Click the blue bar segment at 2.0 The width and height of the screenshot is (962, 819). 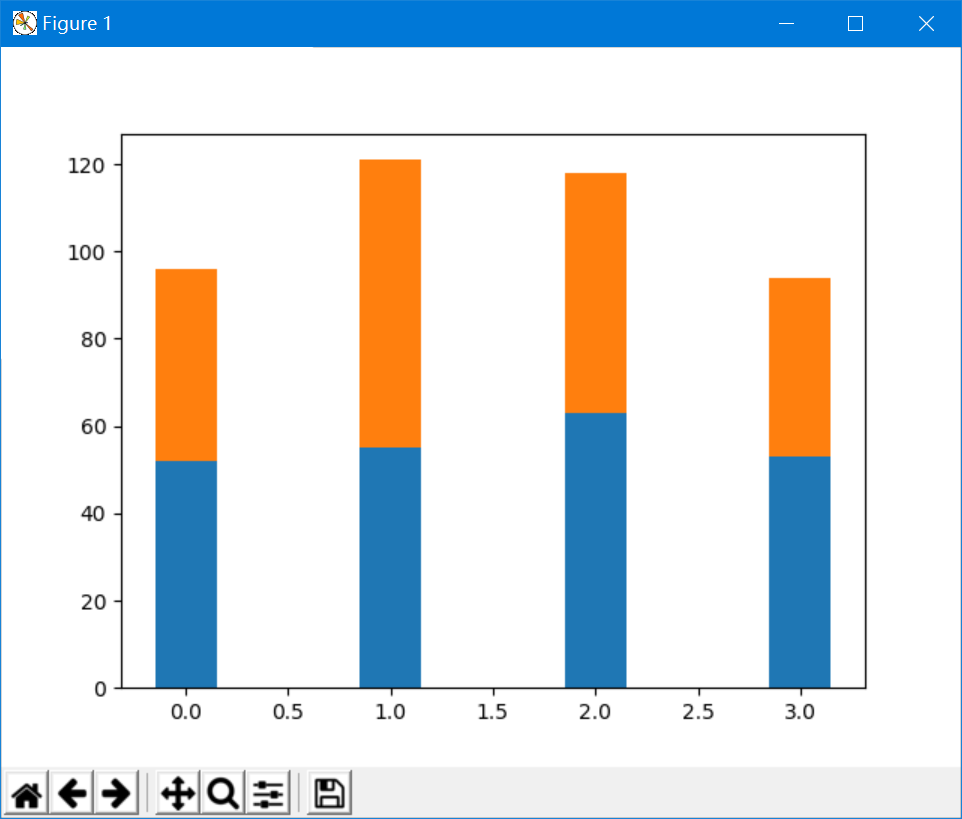596,550
